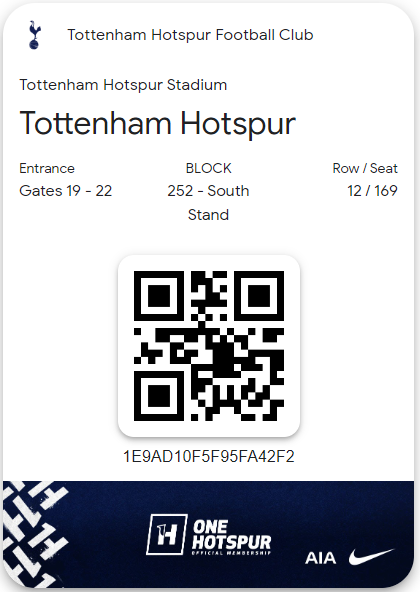Image resolution: width=420 pixels, height=592 pixels.
Task: Click the patterned 1H graphic in footer
Action: pyautogui.click(x=36, y=533)
